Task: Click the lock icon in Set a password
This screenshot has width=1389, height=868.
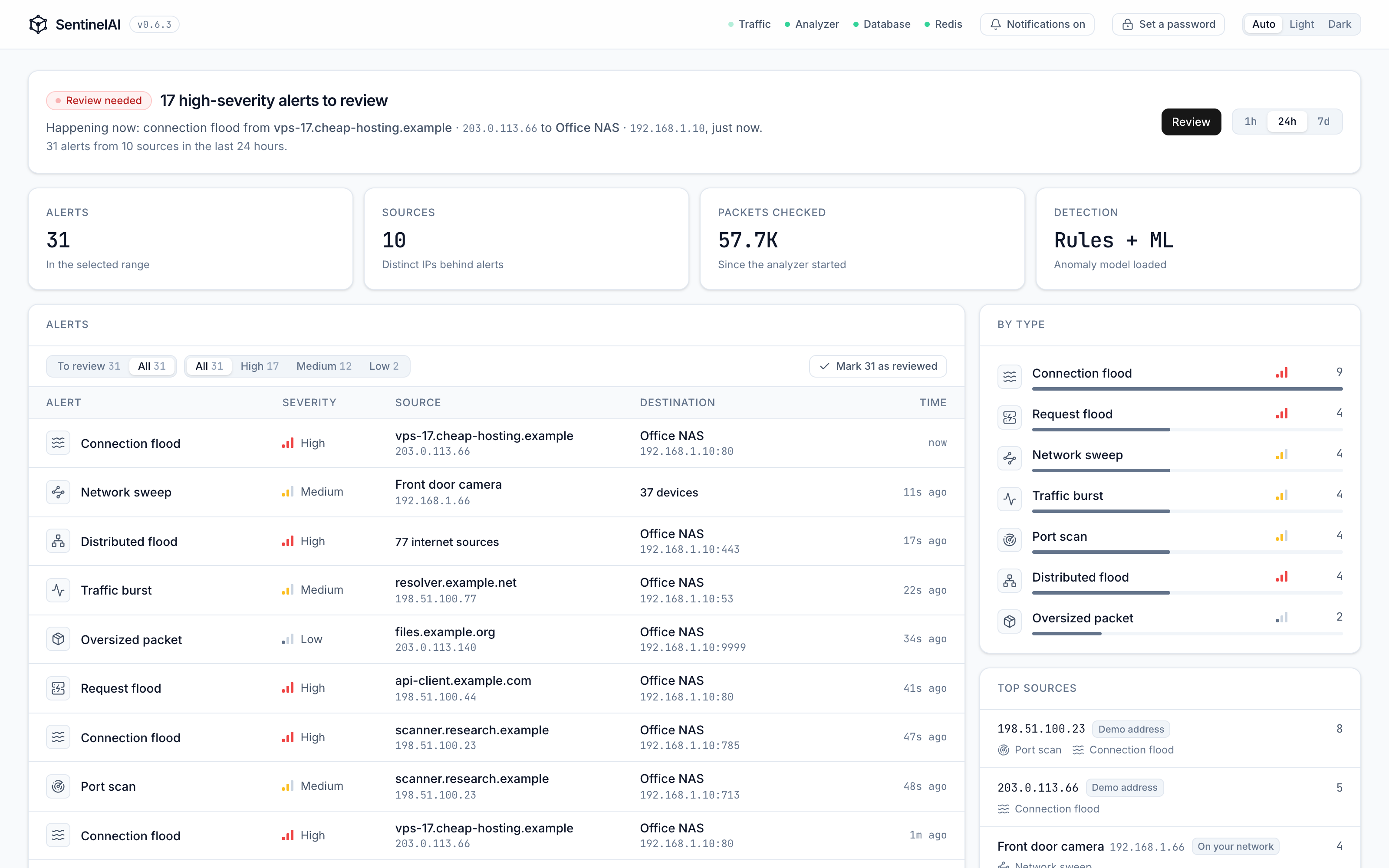Action: (x=1128, y=24)
